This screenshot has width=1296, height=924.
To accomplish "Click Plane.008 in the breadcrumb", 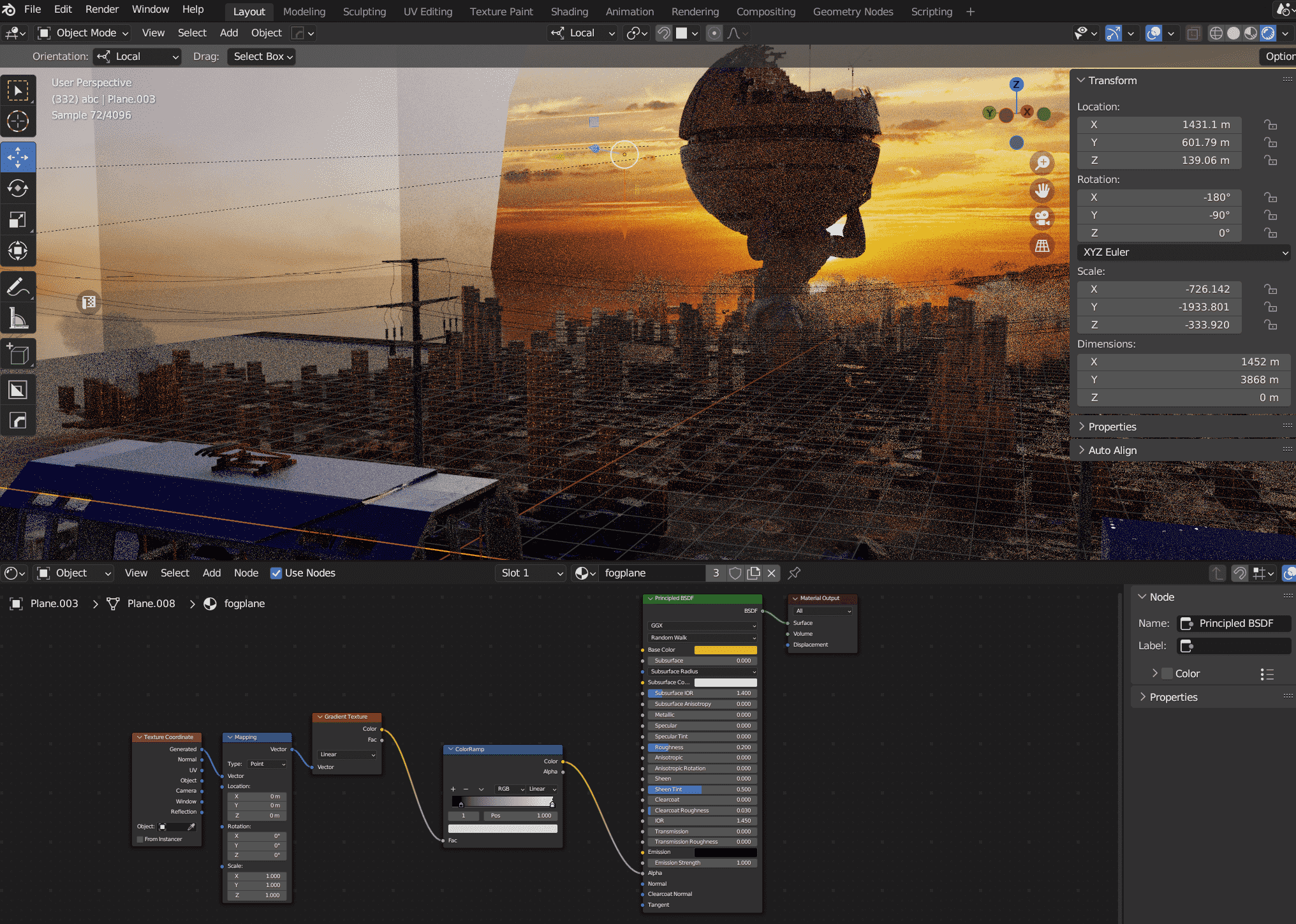I will pos(151,603).
